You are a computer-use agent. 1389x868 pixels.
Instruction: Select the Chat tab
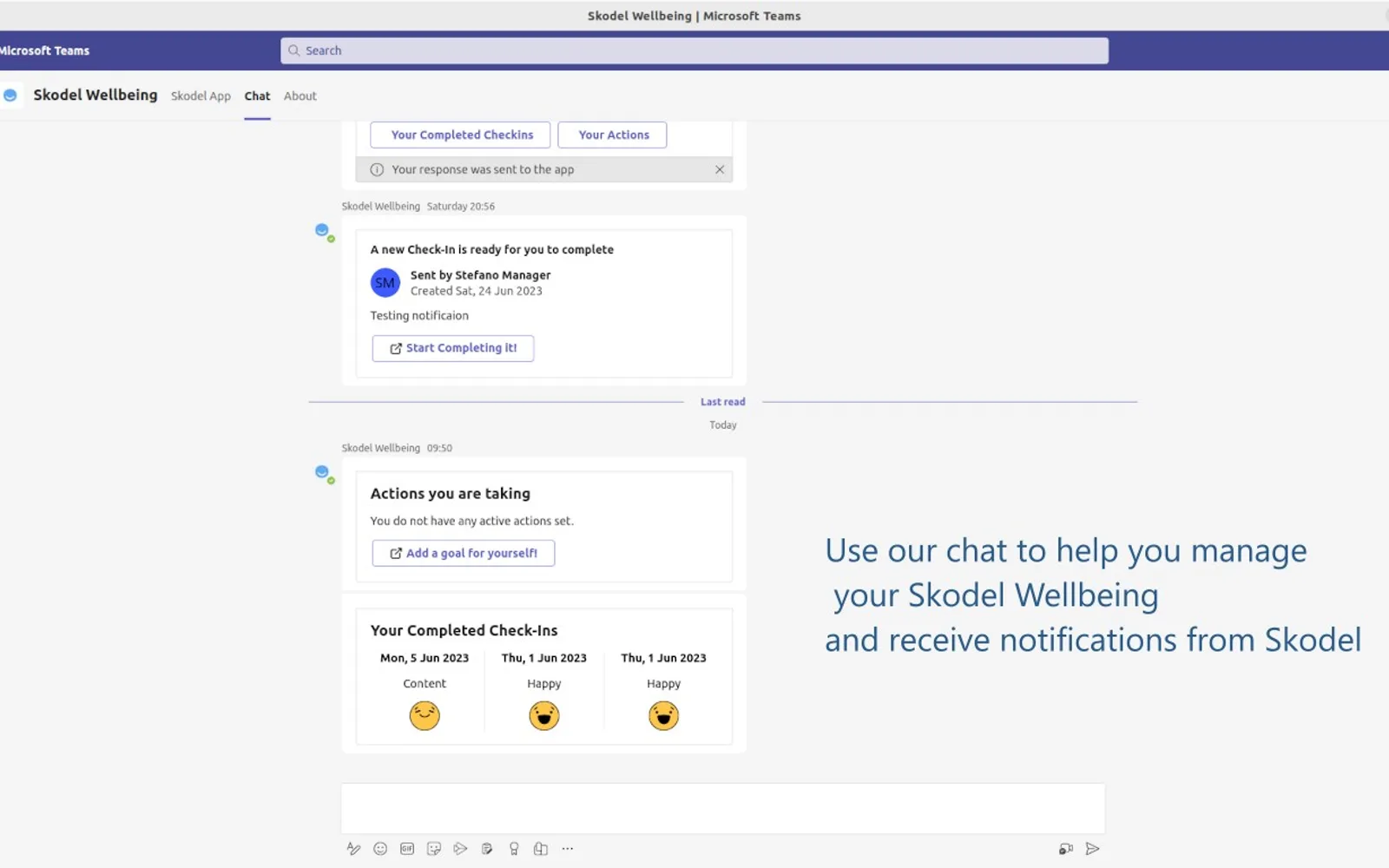point(257,96)
